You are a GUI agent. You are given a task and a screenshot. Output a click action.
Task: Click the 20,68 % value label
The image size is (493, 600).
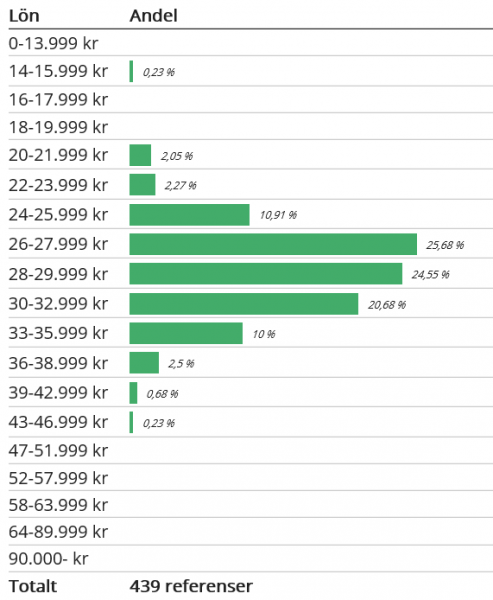387,305
